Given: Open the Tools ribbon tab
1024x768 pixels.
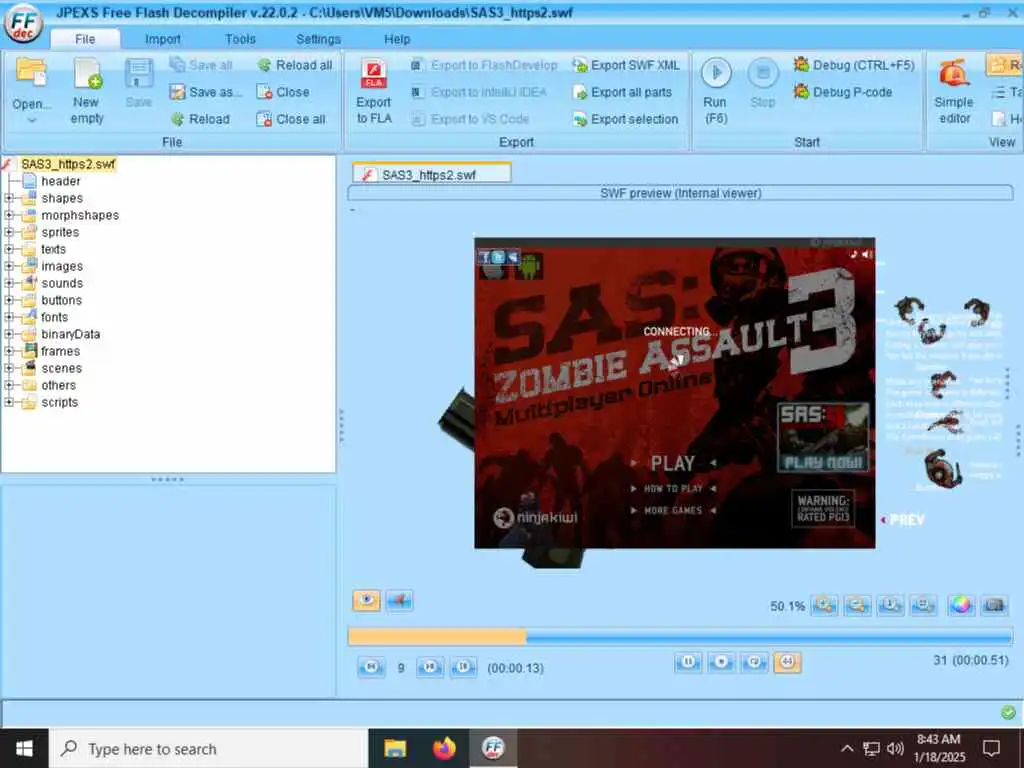Looking at the screenshot, I should click(240, 39).
